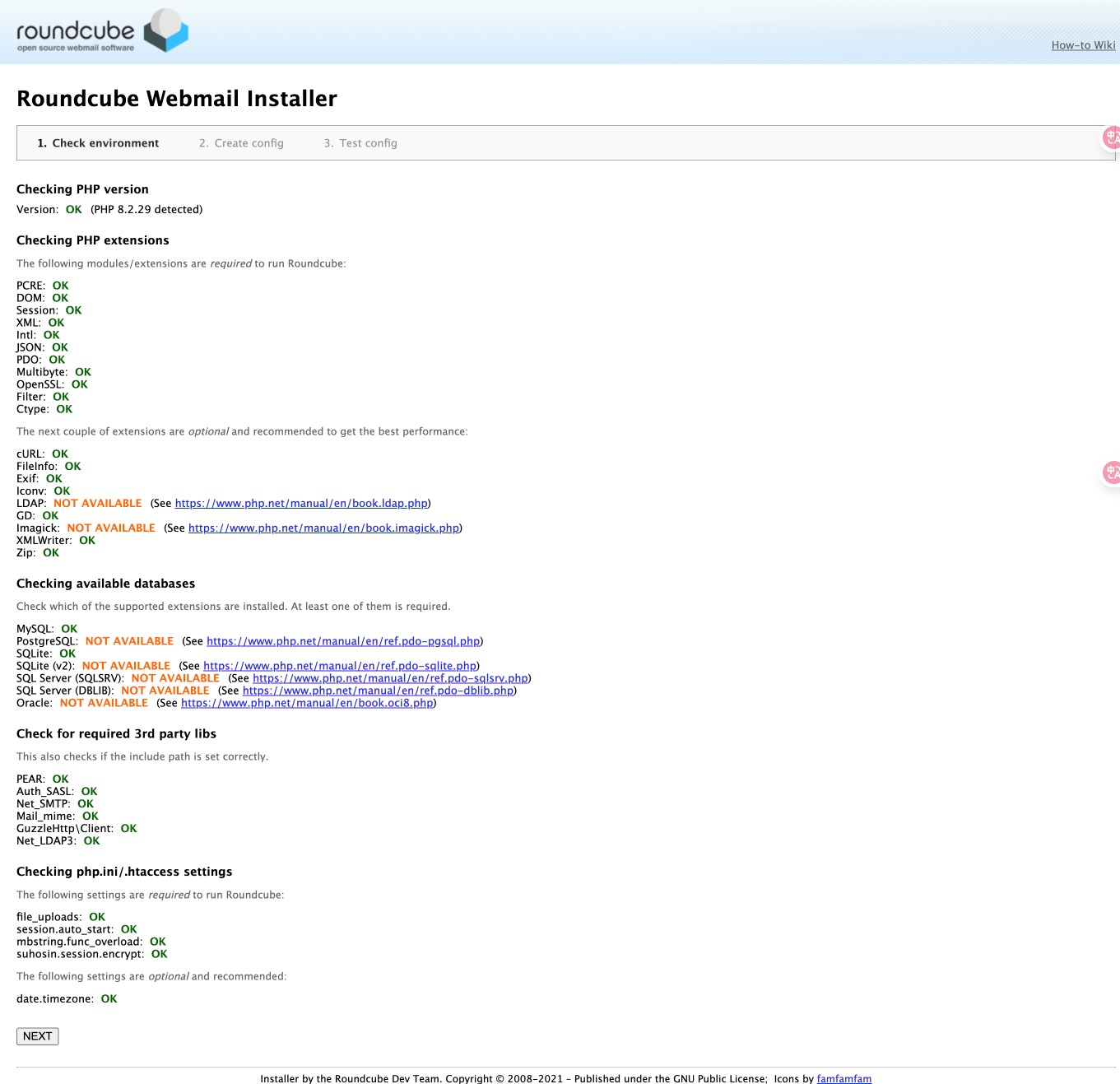Click the Roundcube Webmail Installer heading
Image resolution: width=1120 pixels, height=1084 pixels.
click(x=177, y=99)
